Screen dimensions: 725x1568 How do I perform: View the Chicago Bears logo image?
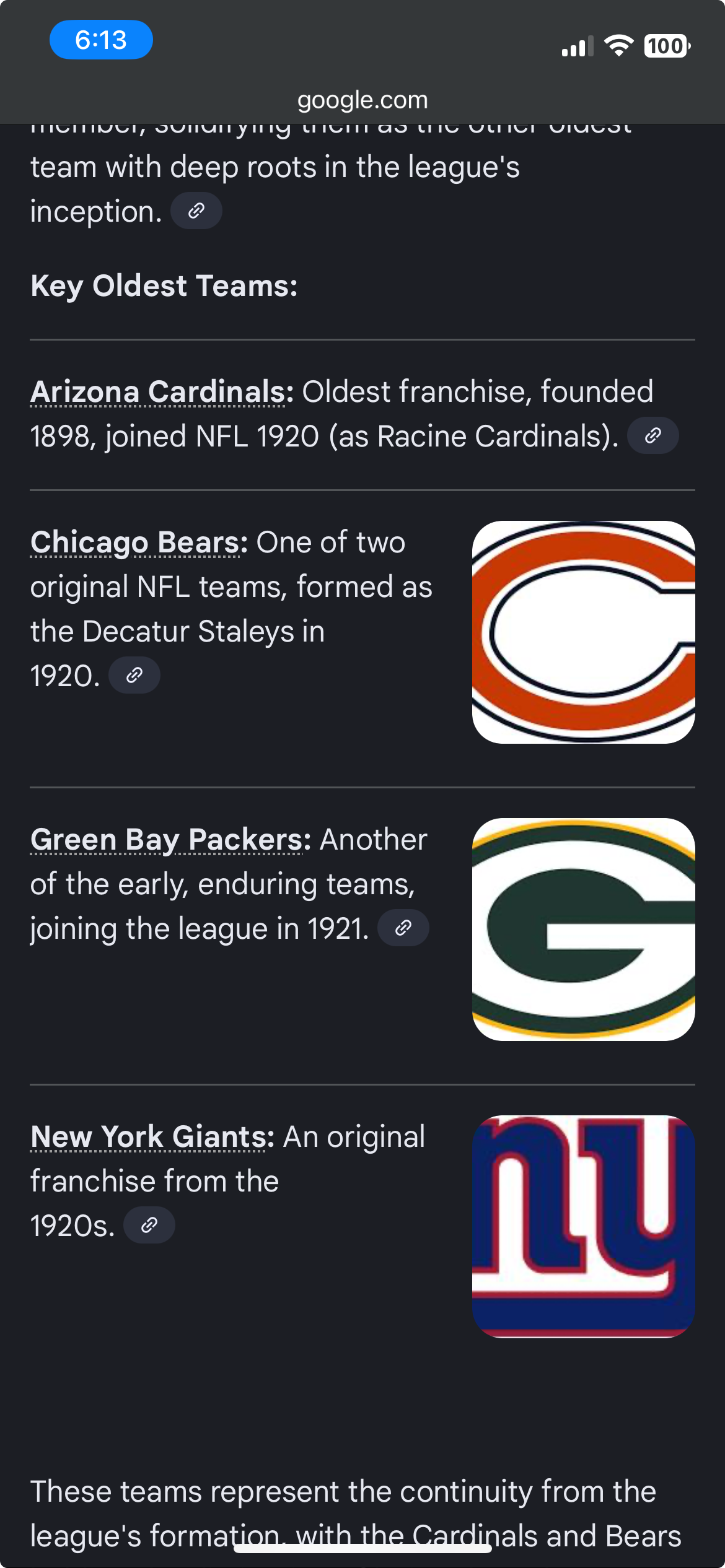pyautogui.click(x=583, y=632)
